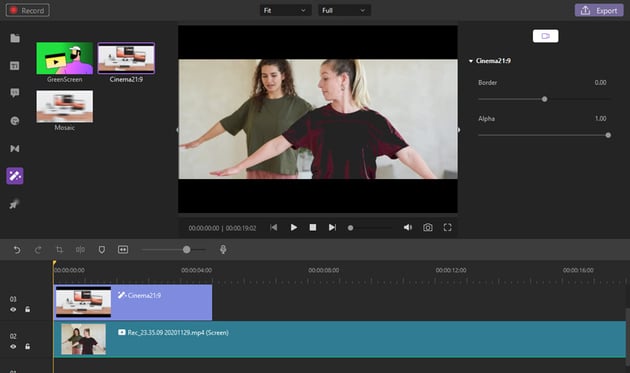Screen dimensions: 630x373
Task: Click the Alpha value 1.00
Action: (x=600, y=119)
